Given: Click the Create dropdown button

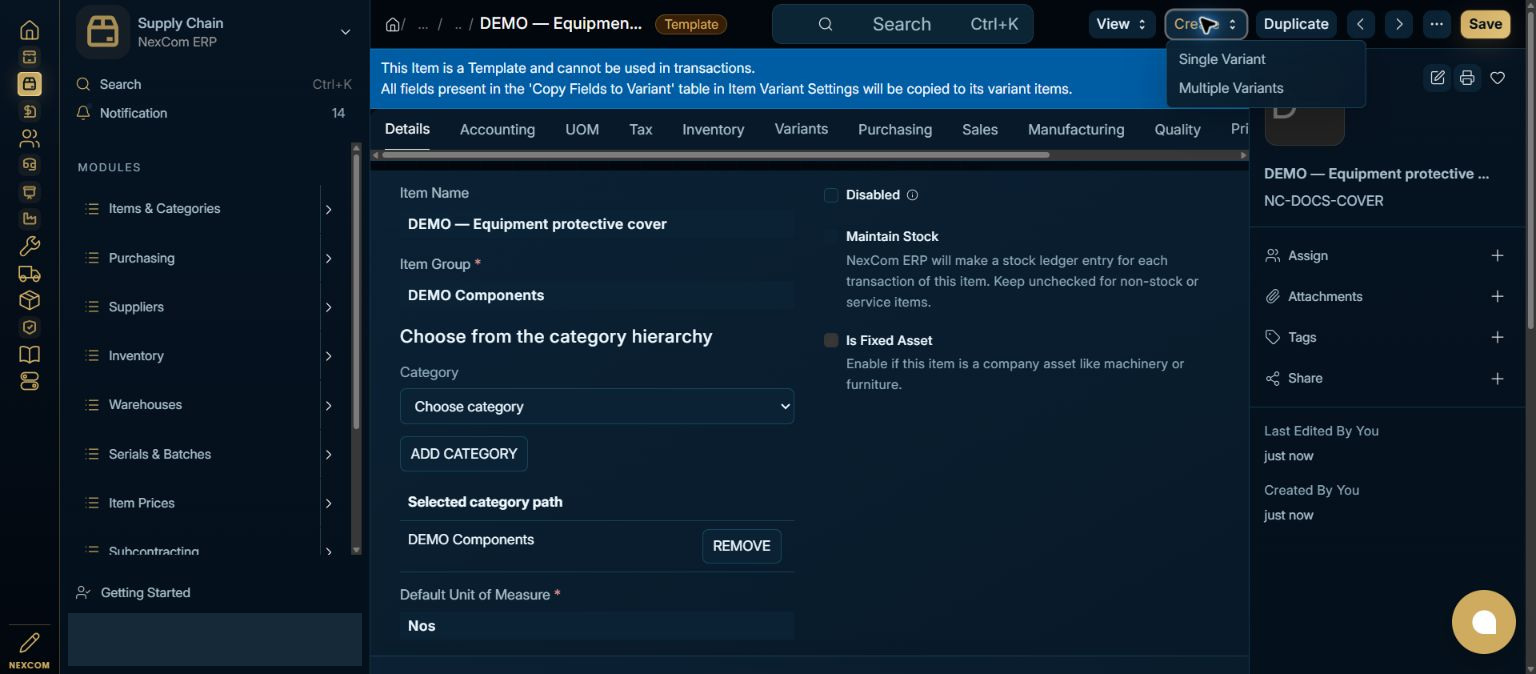Looking at the screenshot, I should point(1205,24).
